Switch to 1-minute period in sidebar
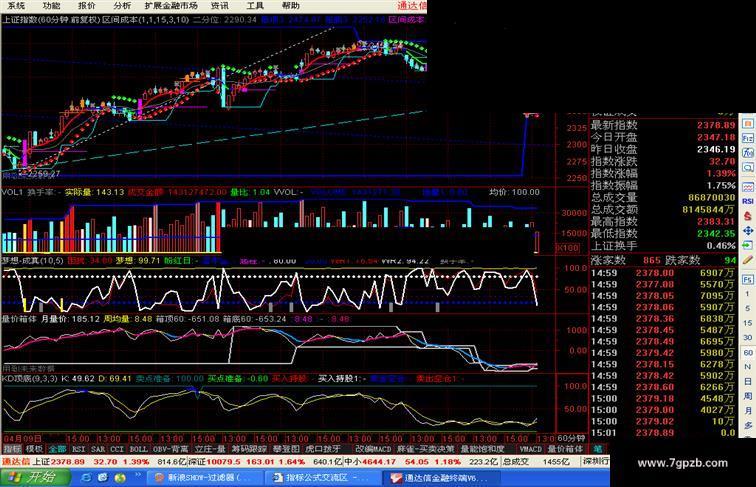Viewport: 756px width, 487px height. [x=748, y=294]
